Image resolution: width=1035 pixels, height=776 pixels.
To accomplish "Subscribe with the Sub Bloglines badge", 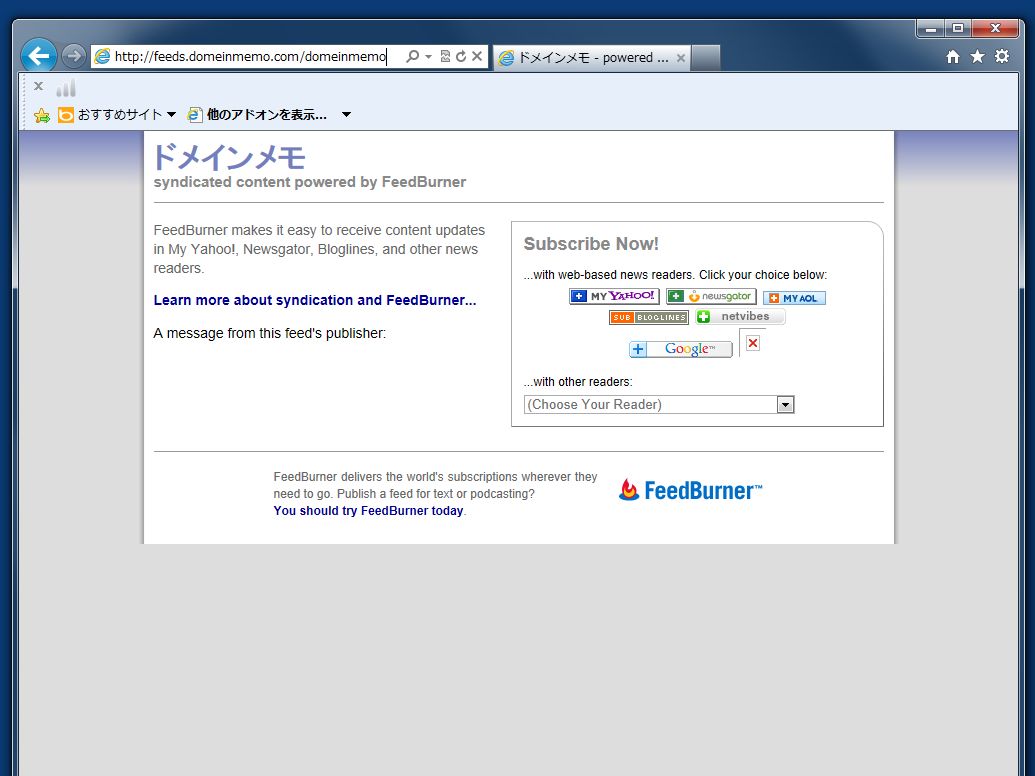I will 649,317.
